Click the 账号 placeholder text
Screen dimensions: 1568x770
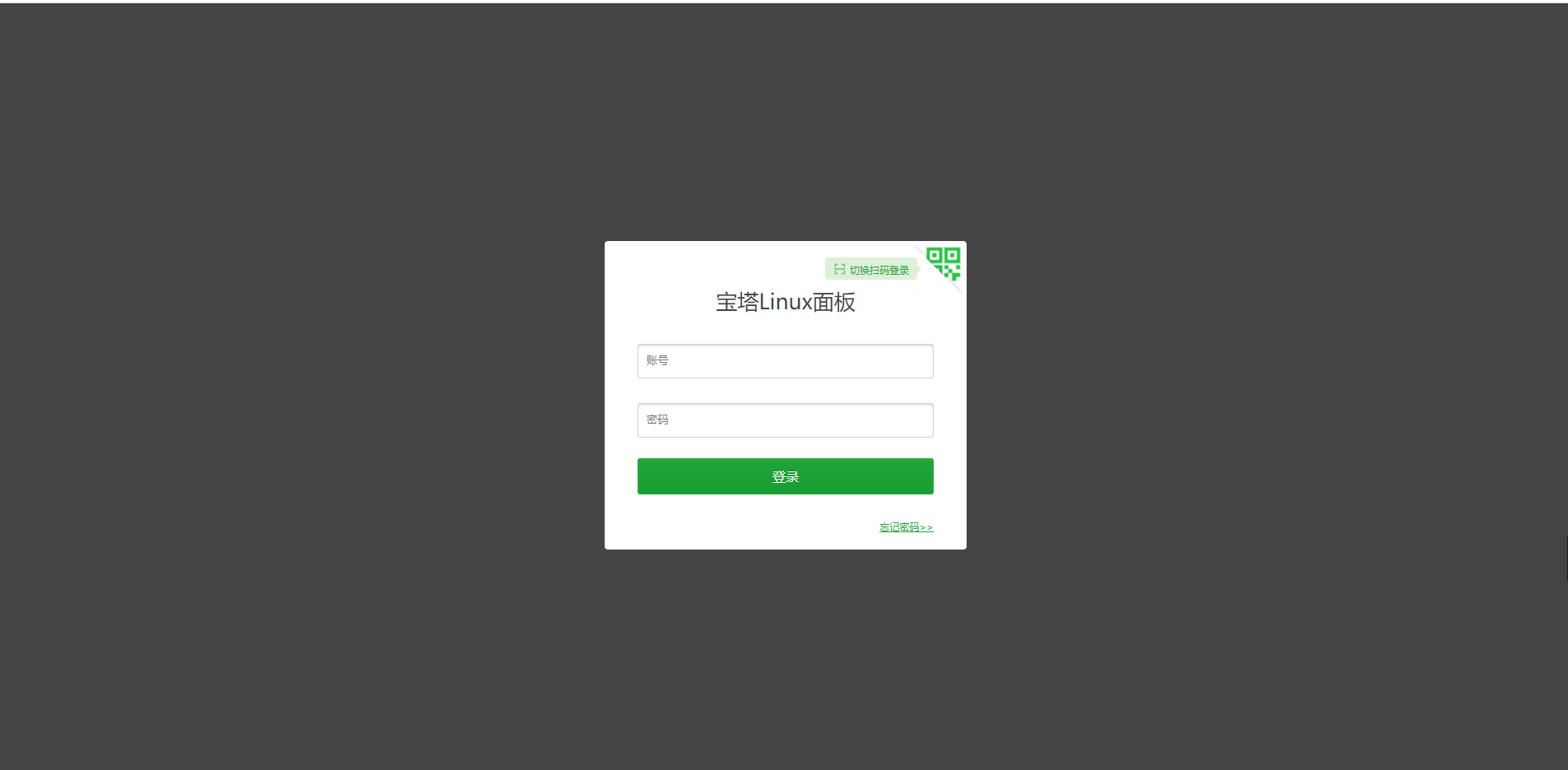click(657, 360)
